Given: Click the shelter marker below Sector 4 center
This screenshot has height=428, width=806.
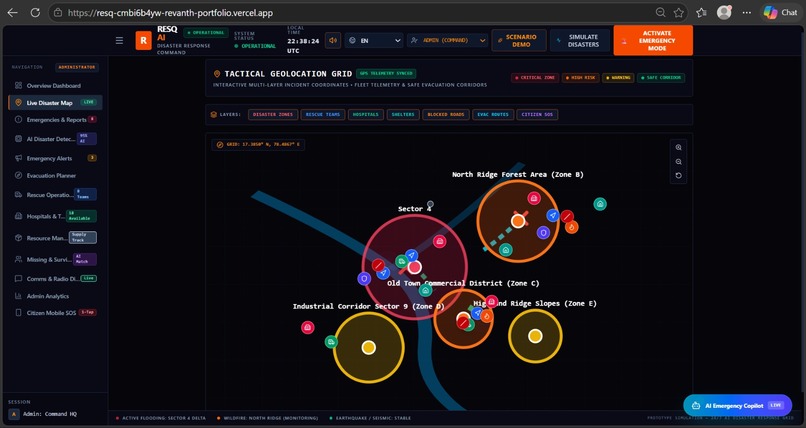Looking at the screenshot, I should click(425, 291).
